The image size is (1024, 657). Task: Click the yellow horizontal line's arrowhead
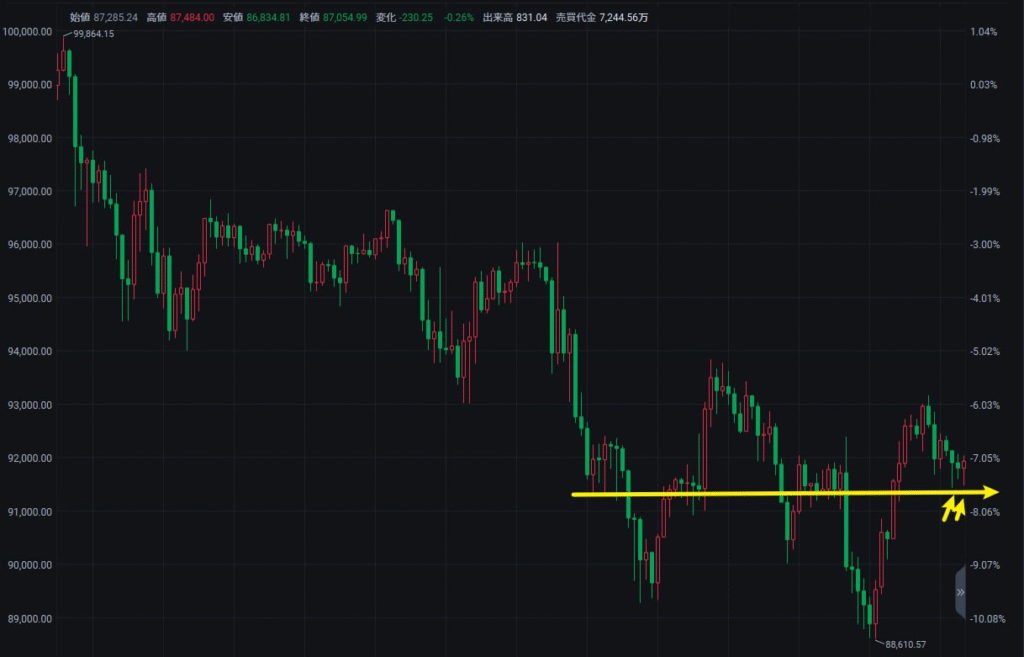[991, 491]
